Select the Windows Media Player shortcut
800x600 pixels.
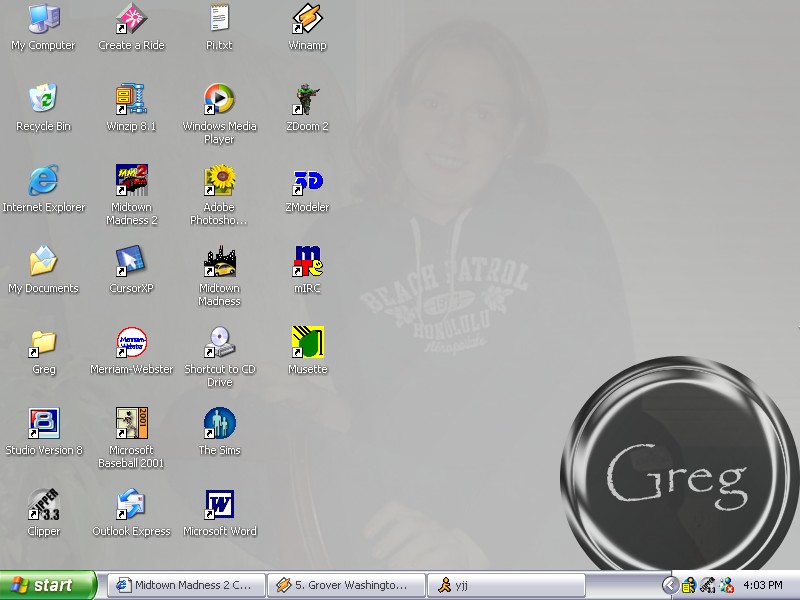pos(219,101)
